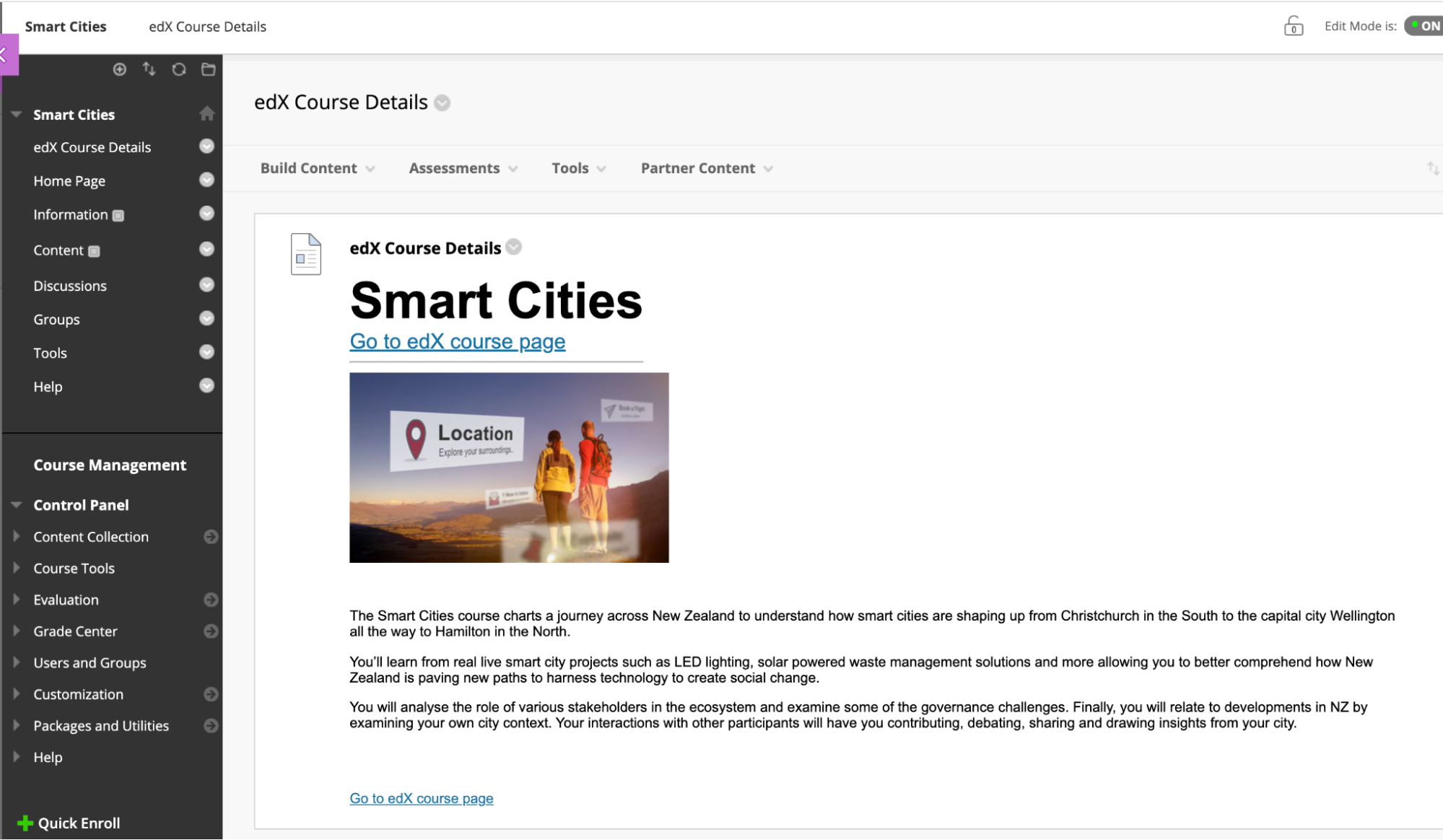Open the Build Content dropdown
Image resolution: width=1443 pixels, height=840 pixels.
pos(317,168)
